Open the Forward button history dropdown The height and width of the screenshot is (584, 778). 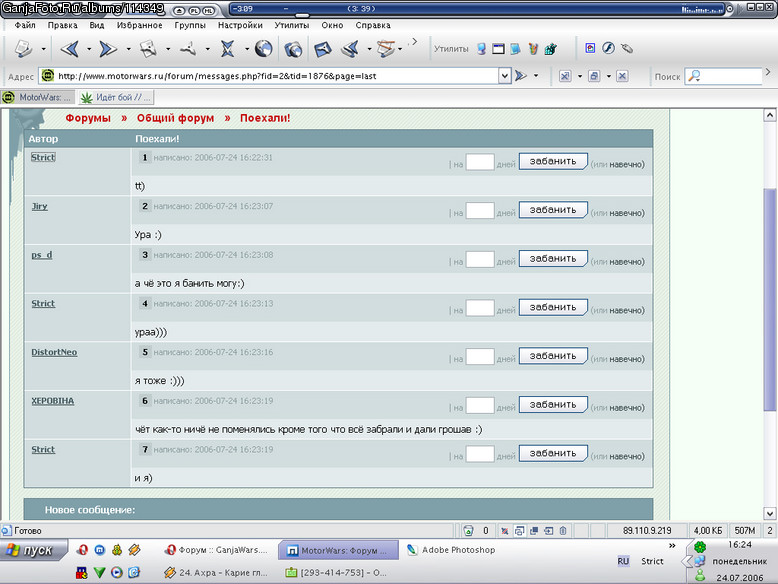128,49
